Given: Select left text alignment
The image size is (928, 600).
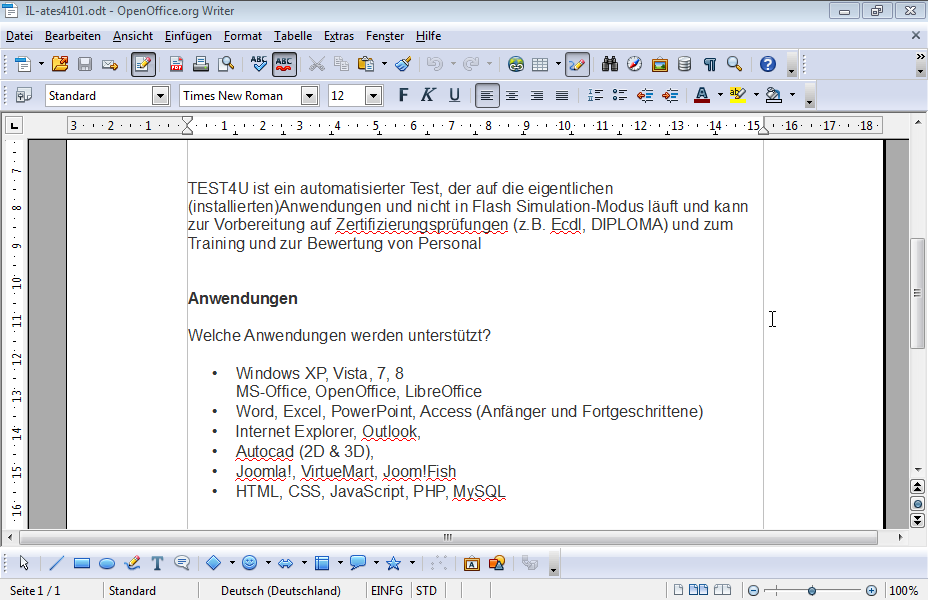Looking at the screenshot, I should coord(487,95).
